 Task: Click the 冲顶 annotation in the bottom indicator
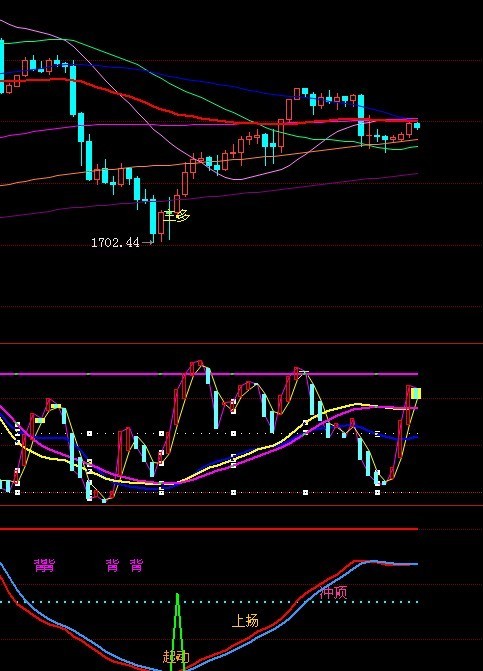(x=334, y=592)
